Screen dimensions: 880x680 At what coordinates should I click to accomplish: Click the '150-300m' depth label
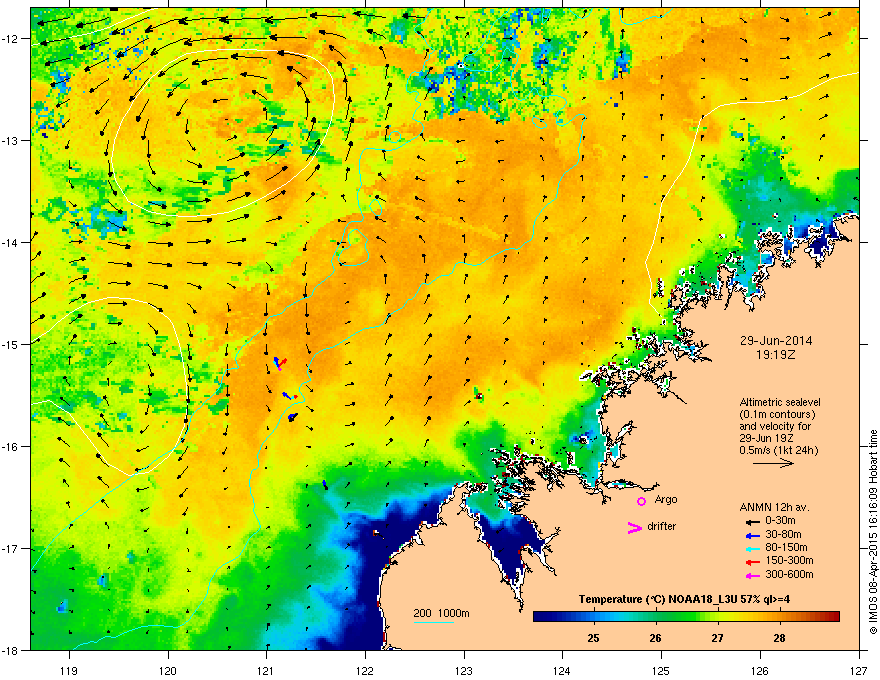[789, 560]
